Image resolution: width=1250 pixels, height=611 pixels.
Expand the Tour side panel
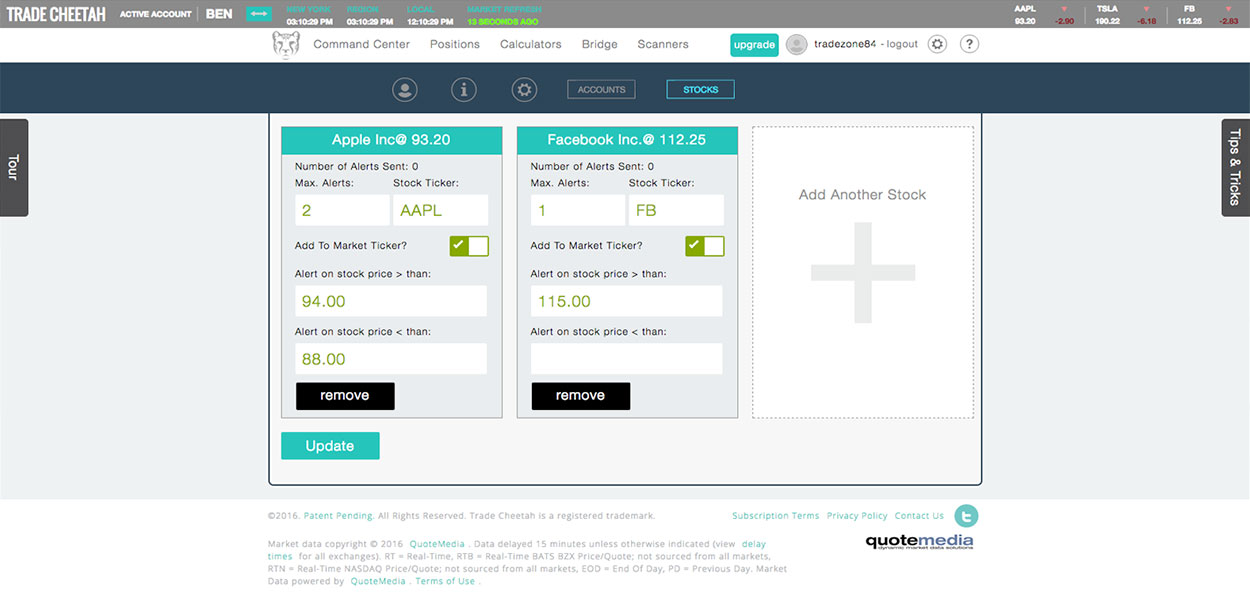pyautogui.click(x=13, y=167)
